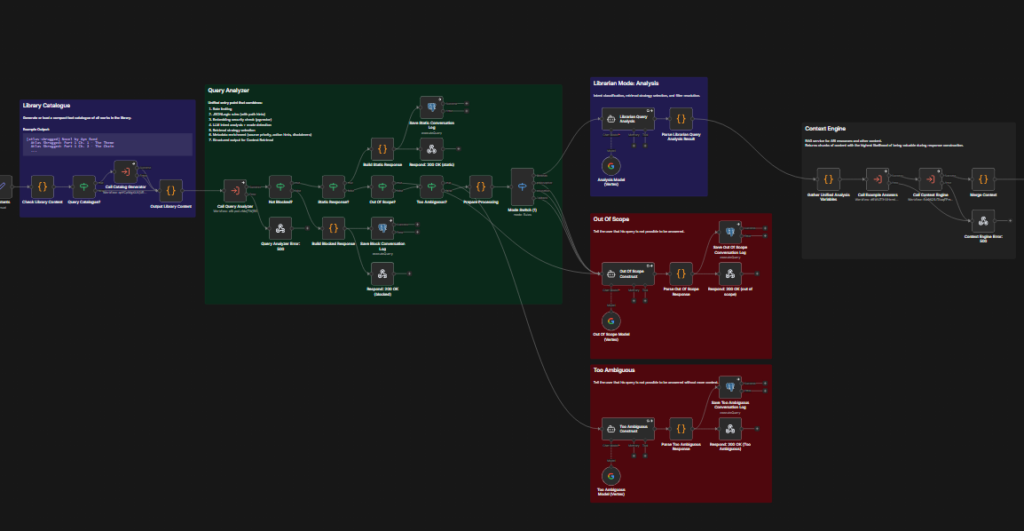Click the Respond 200 OK (blocked) node

[x=381, y=271]
